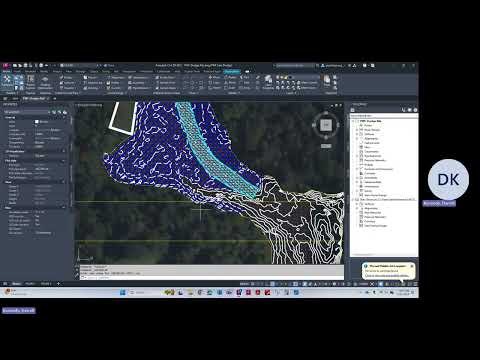
Task: Click the ribbon search input field
Action: pos(294,66)
